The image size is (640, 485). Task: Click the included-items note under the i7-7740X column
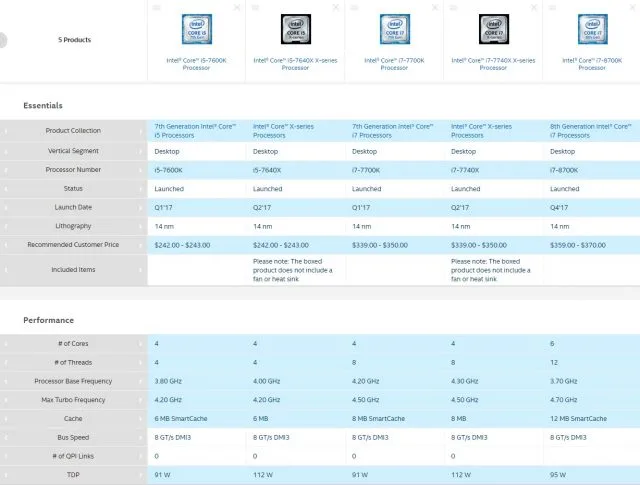tap(491, 270)
